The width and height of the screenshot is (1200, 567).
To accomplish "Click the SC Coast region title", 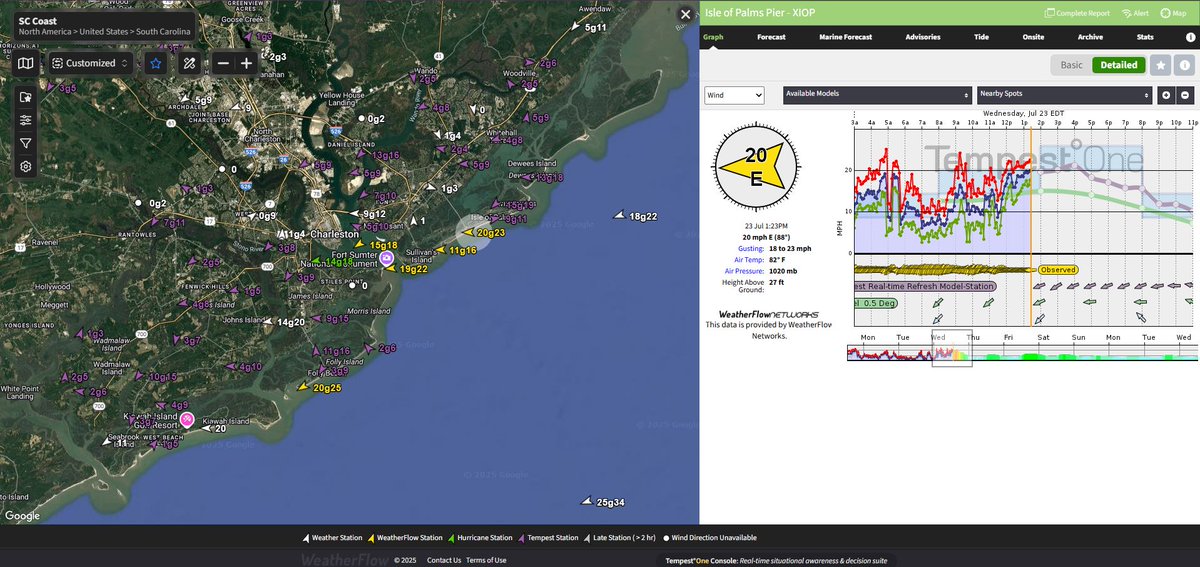I will tap(40, 19).
